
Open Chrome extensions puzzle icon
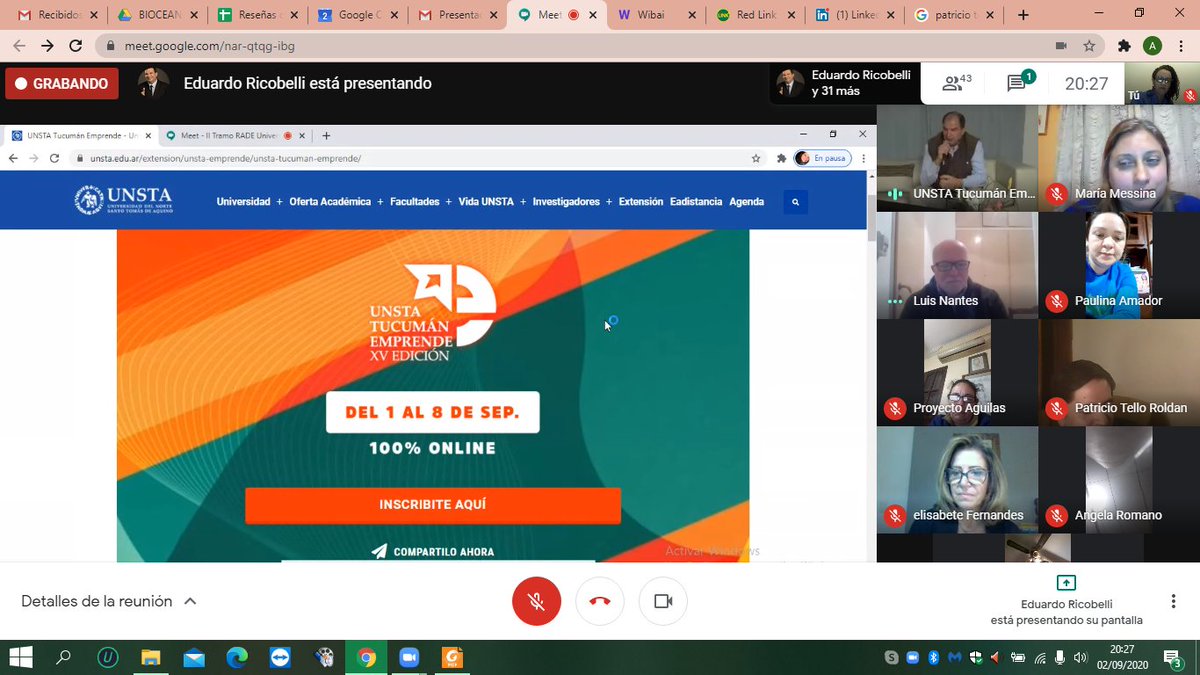point(1124,46)
